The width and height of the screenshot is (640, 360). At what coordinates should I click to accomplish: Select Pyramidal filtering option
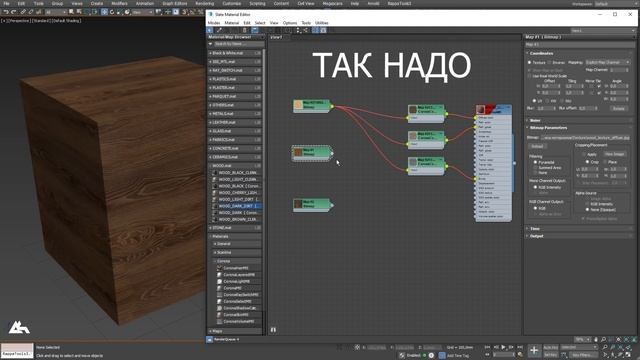pos(535,162)
